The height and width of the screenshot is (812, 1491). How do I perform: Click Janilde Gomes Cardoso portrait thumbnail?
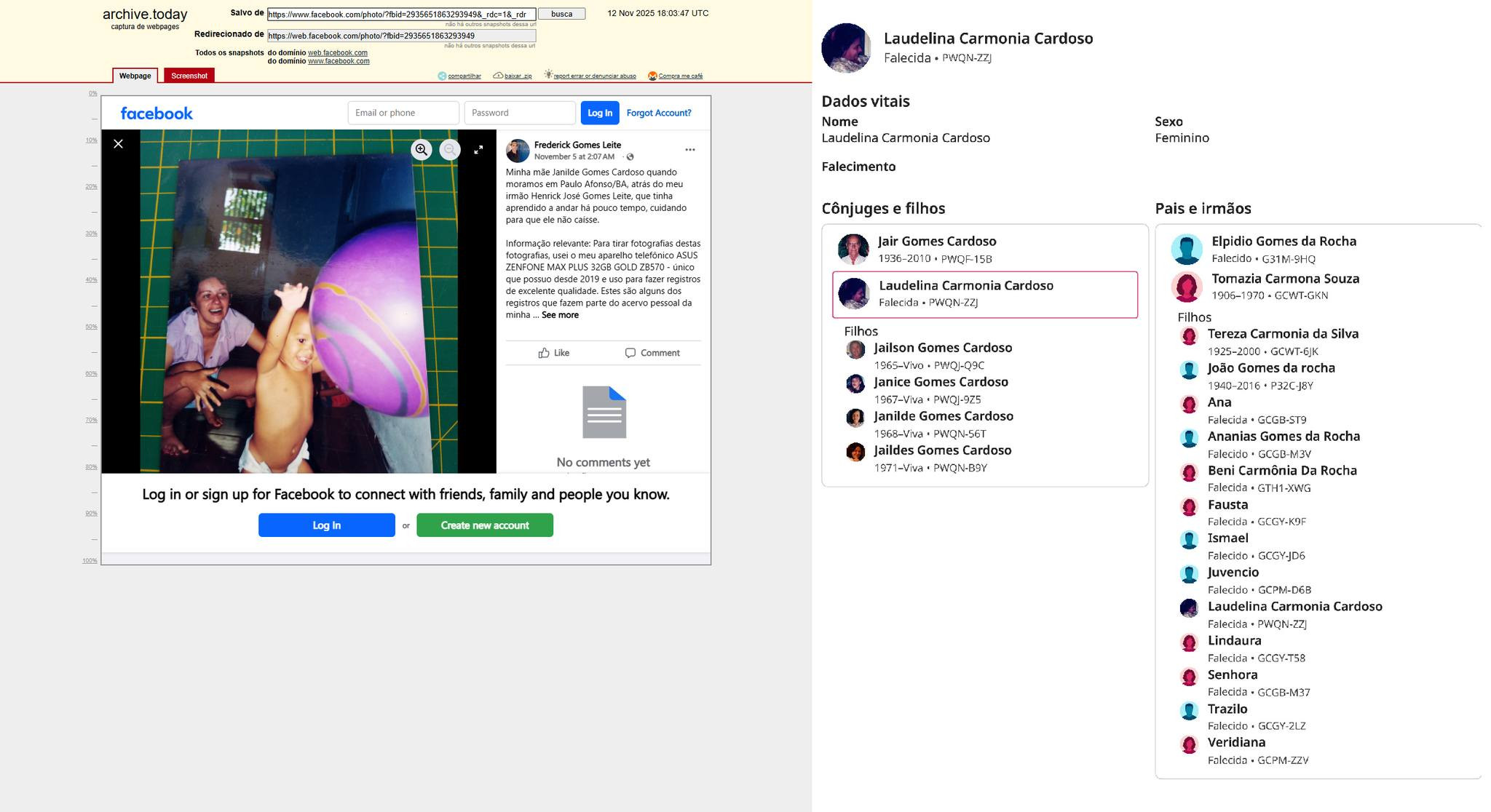click(855, 418)
